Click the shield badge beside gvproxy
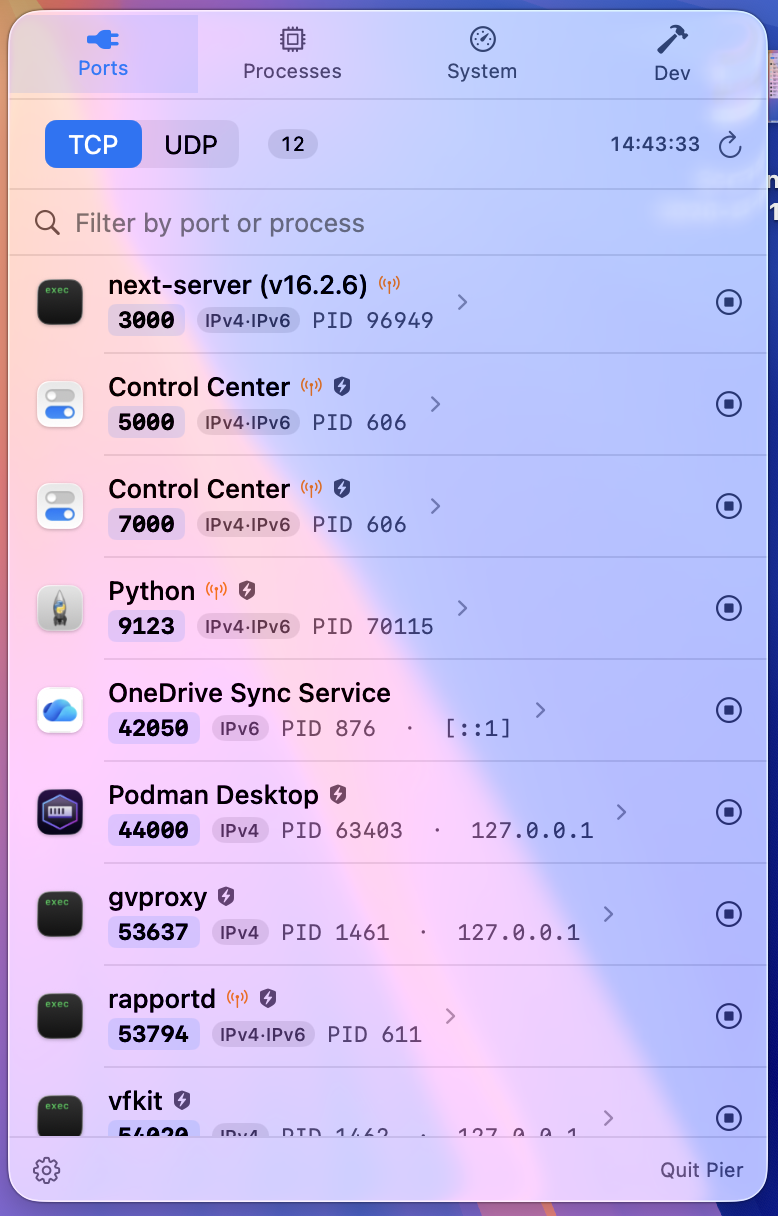778x1216 pixels. click(226, 897)
